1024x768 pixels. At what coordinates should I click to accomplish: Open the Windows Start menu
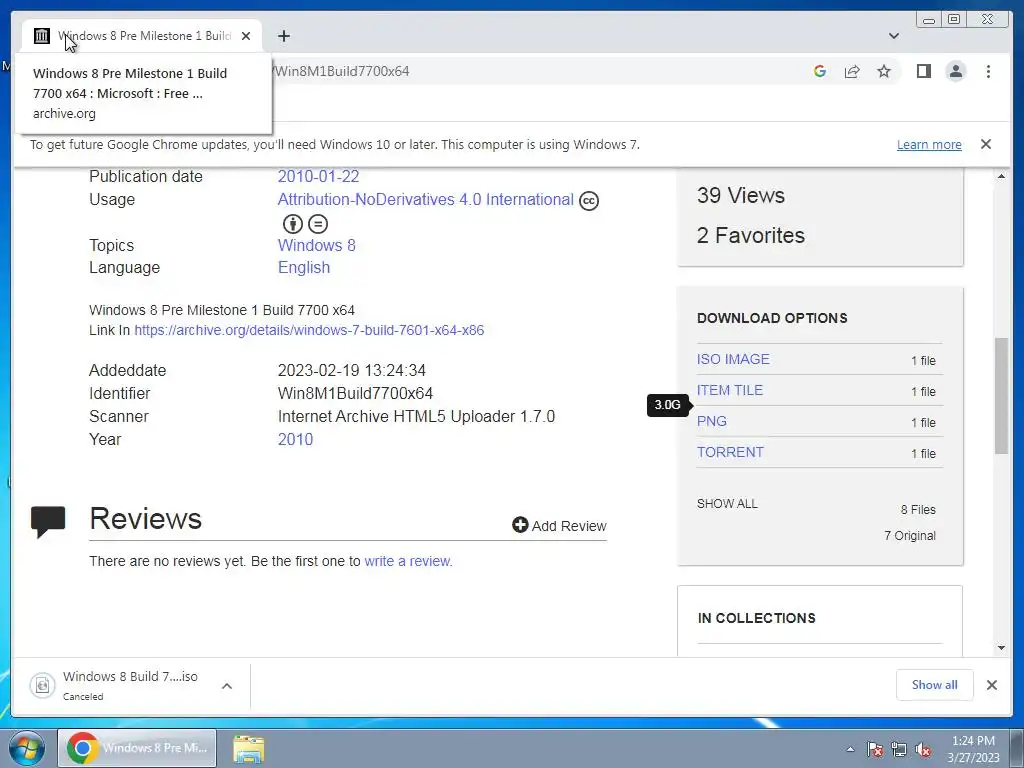27,748
